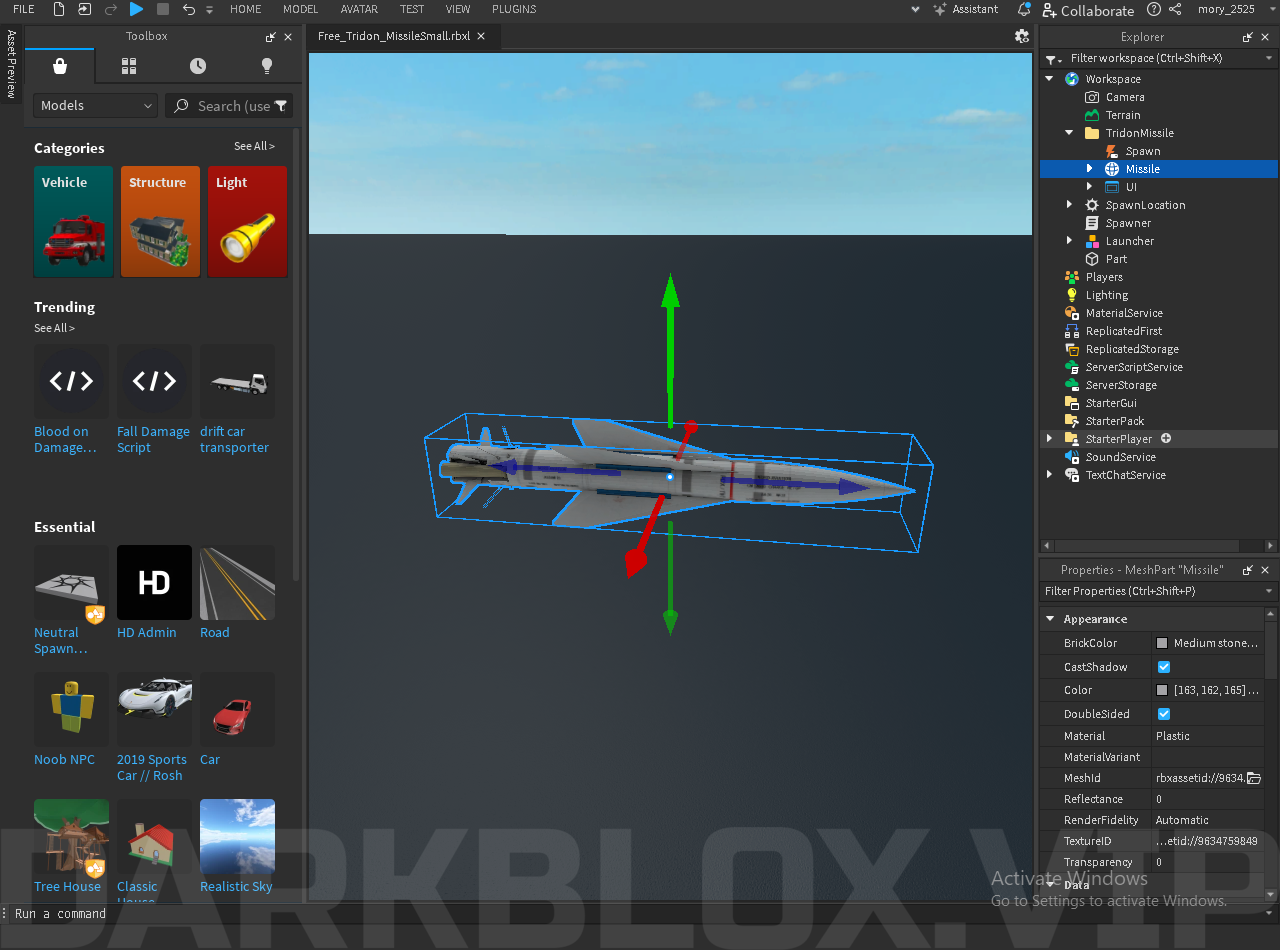Close the Free_Tridon_MissileSmall.rbxl tab
The height and width of the screenshot is (950, 1280).
click(x=481, y=36)
